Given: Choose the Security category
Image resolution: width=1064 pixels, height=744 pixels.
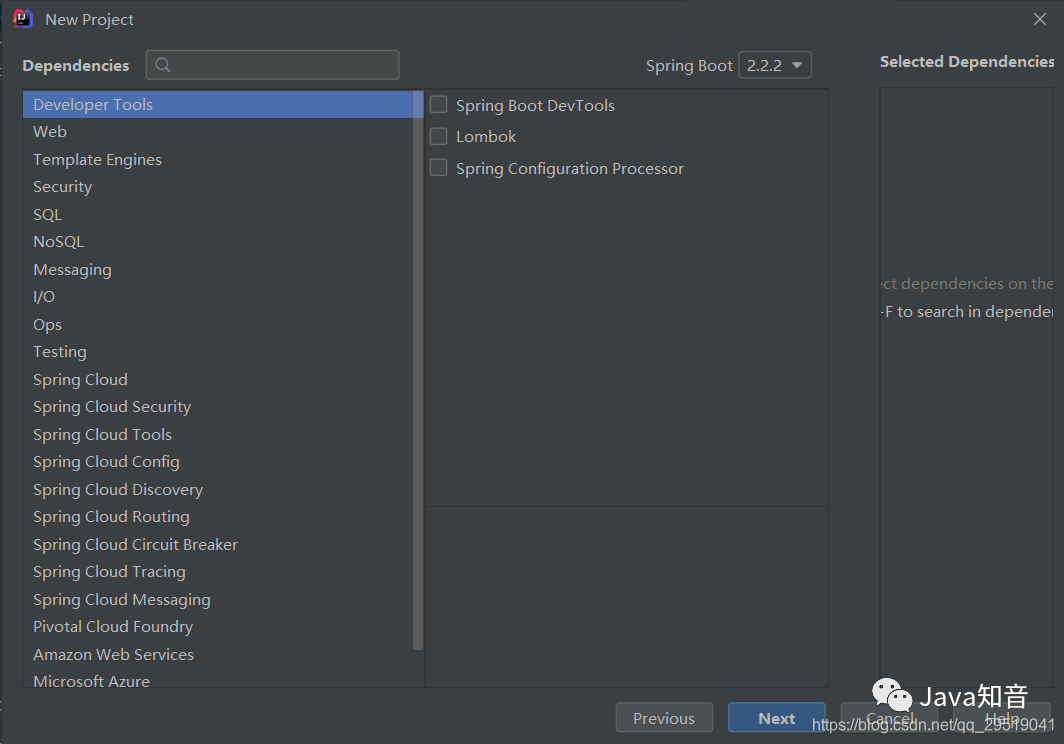Looking at the screenshot, I should pyautogui.click(x=218, y=187).
